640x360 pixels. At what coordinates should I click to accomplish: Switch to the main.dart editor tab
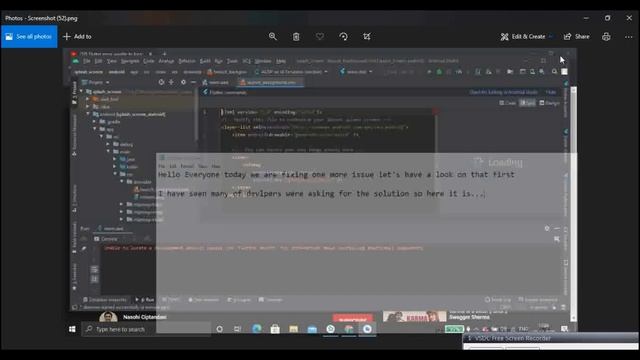[216, 82]
